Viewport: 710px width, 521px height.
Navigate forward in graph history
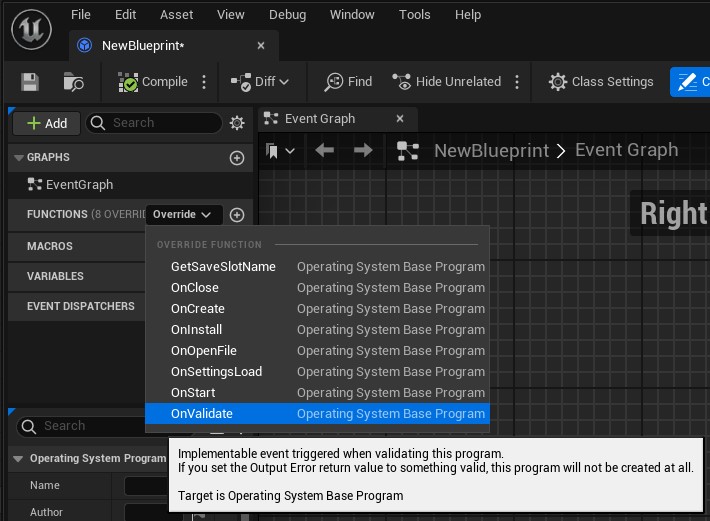point(363,150)
